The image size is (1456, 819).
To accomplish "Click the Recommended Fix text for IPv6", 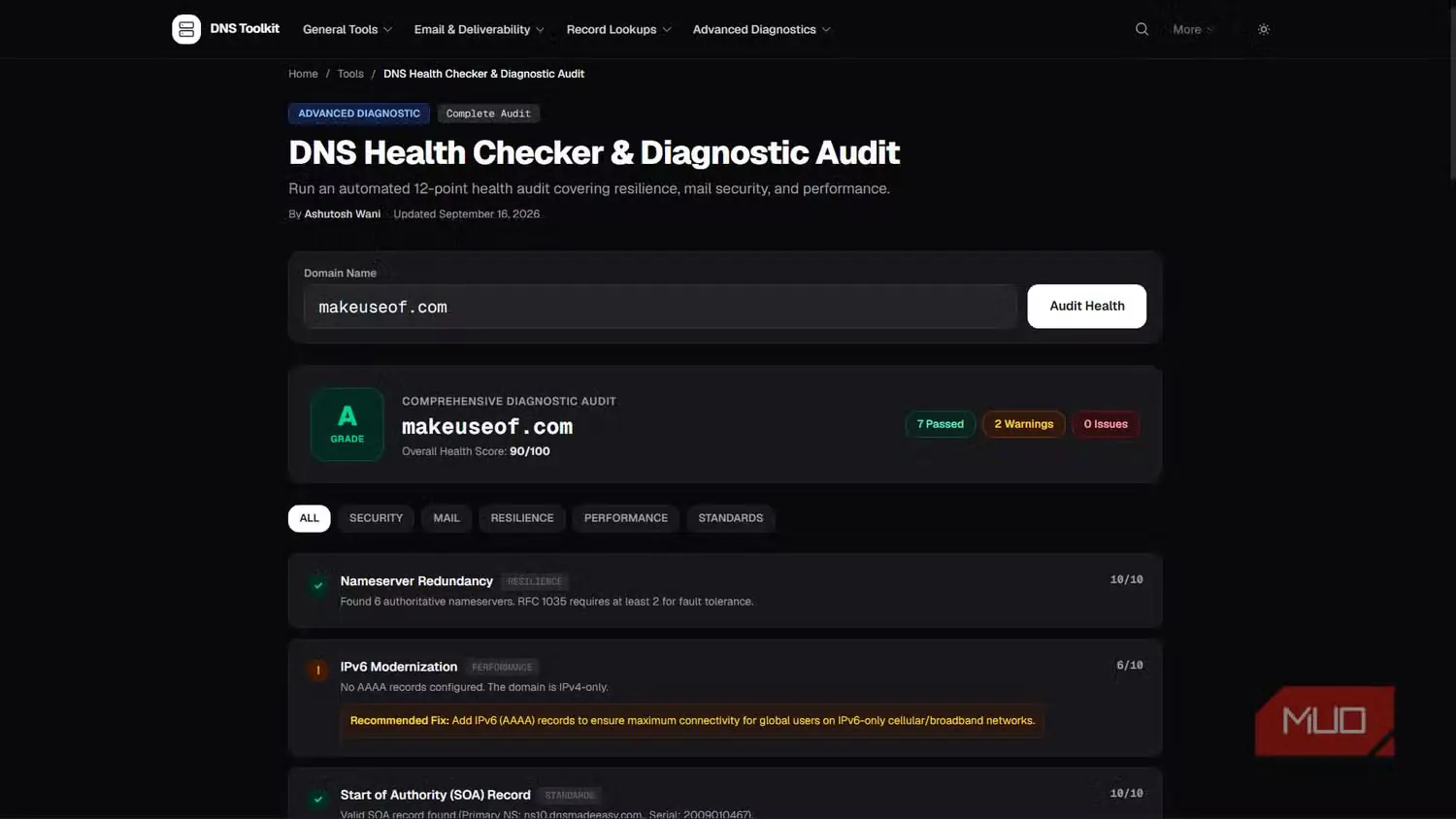I will 692,721.
